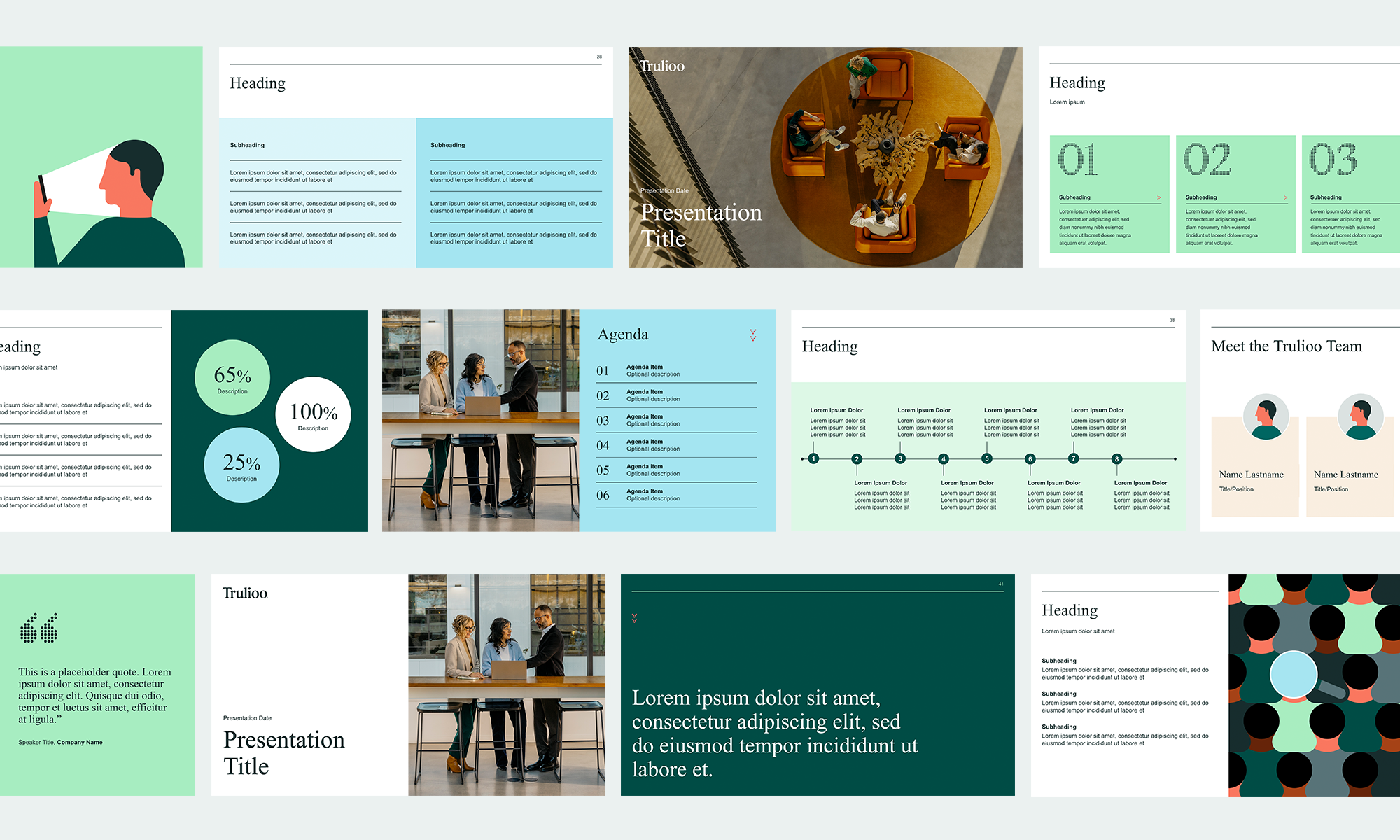The height and width of the screenshot is (840, 1400).
Task: Select timeline marker number 1
Action: 813,459
